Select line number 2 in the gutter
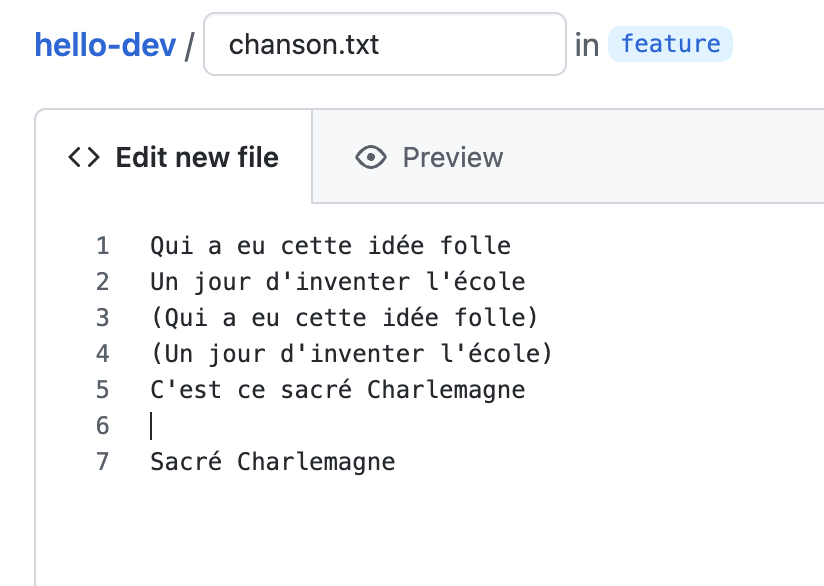Image resolution: width=824 pixels, height=586 pixels. click(x=102, y=282)
